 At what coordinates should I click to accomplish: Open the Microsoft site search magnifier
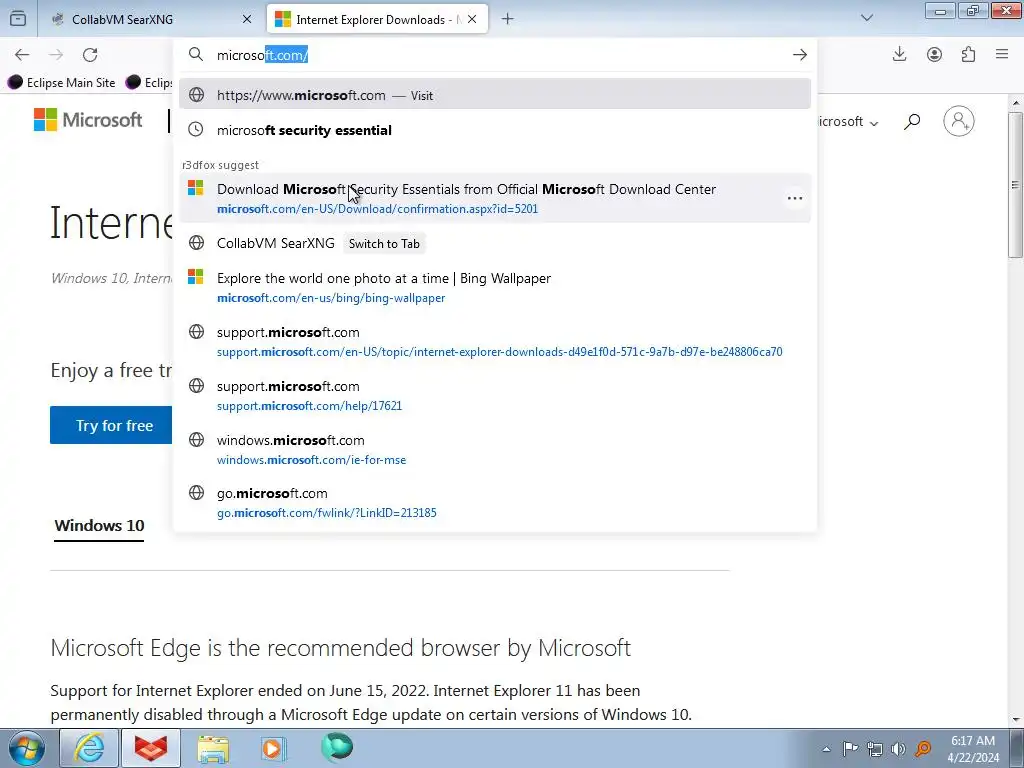pos(912,121)
